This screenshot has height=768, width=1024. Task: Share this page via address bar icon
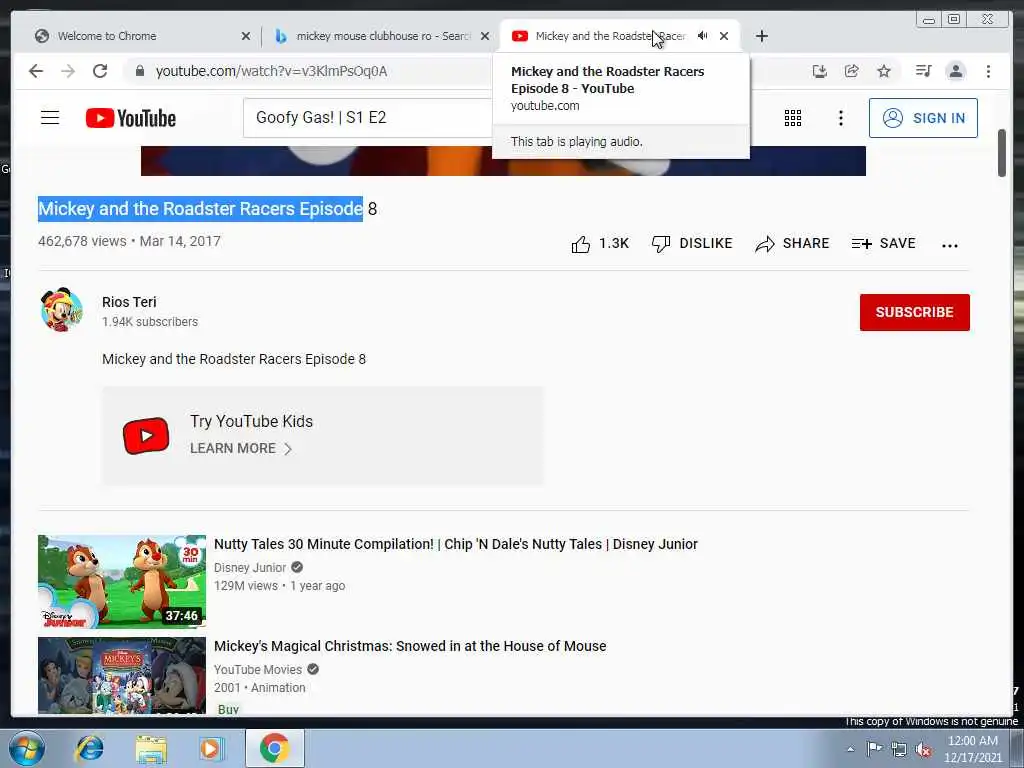pos(852,71)
